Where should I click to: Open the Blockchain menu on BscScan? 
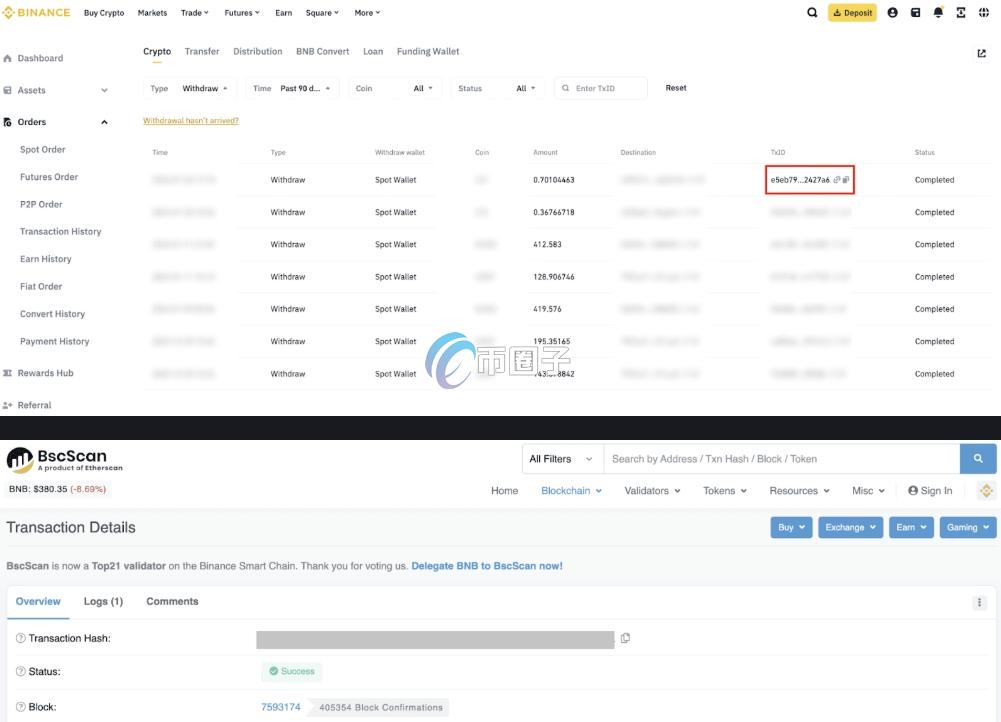pyautogui.click(x=571, y=491)
